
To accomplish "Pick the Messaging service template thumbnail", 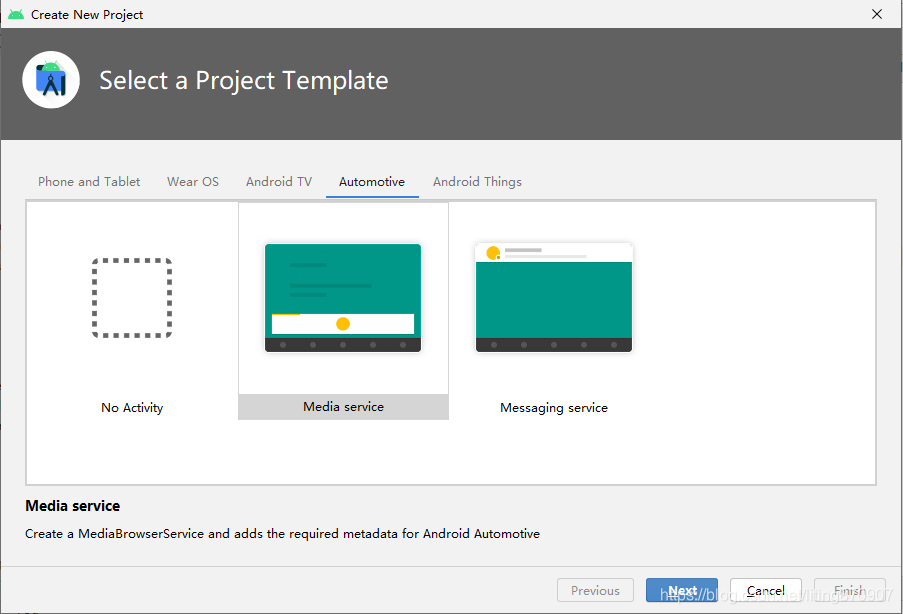I will point(553,298).
